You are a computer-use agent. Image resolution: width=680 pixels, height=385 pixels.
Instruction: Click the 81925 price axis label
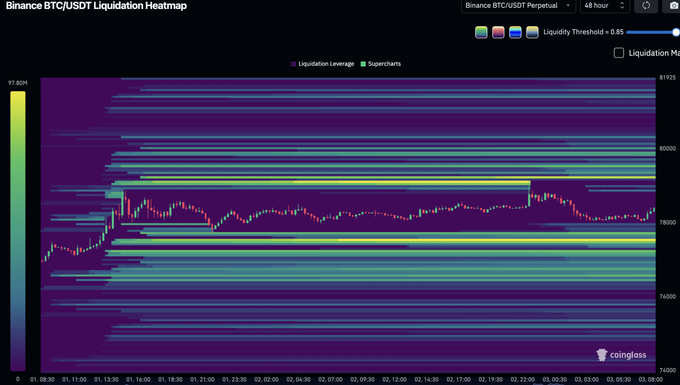tap(667, 78)
